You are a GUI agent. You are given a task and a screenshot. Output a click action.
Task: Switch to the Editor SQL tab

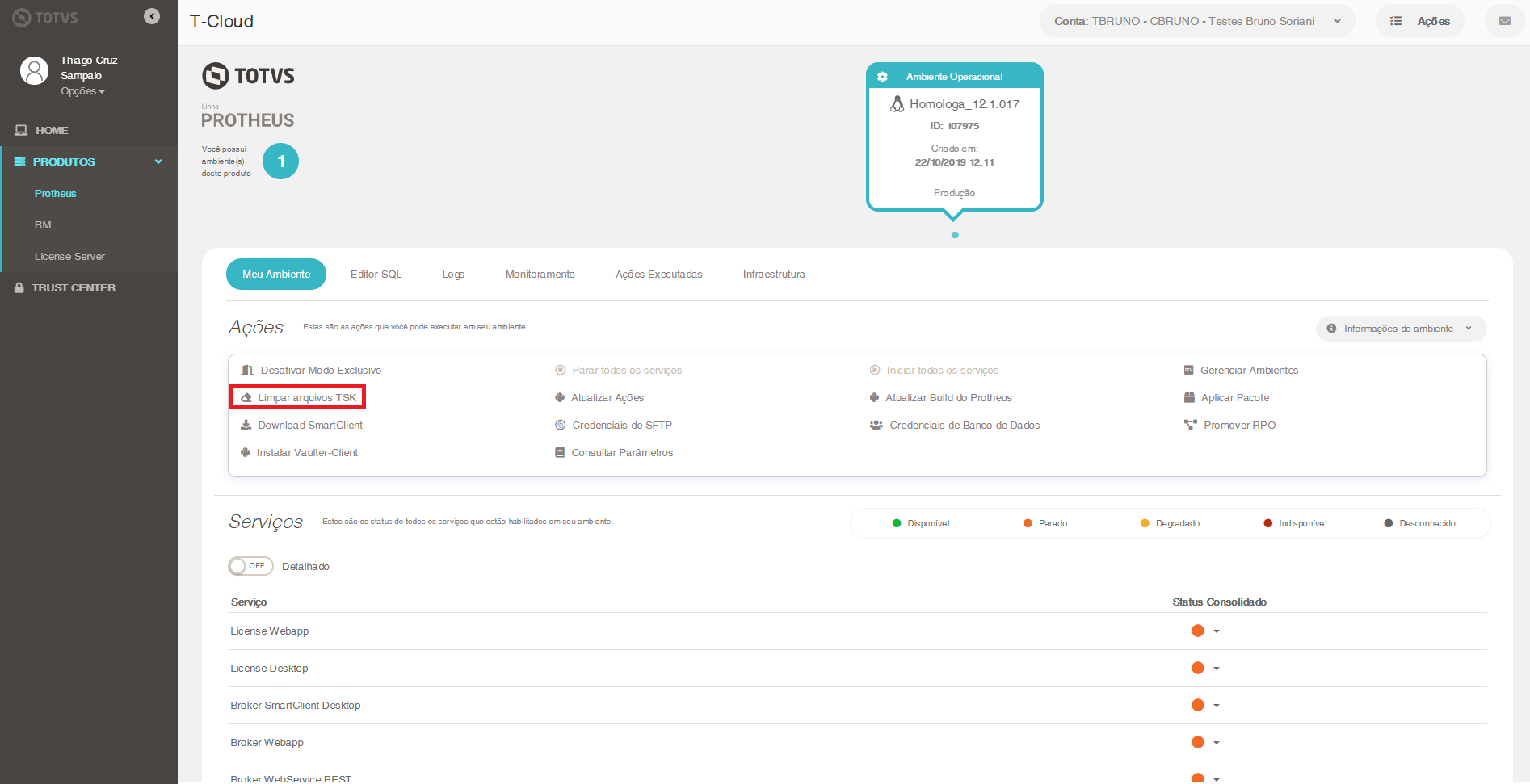376,275
